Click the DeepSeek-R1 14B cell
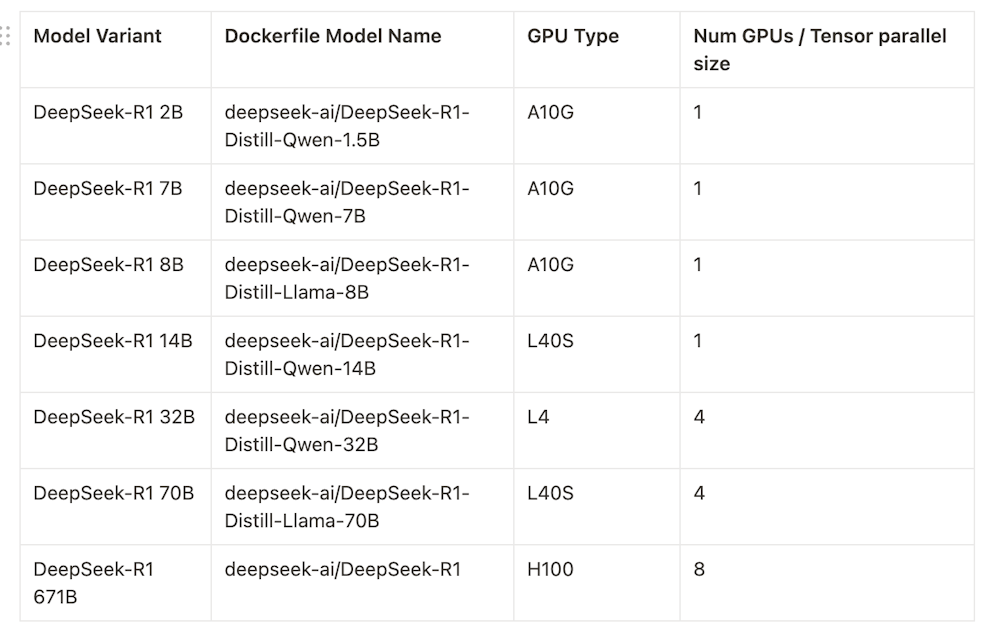 [x=115, y=355]
